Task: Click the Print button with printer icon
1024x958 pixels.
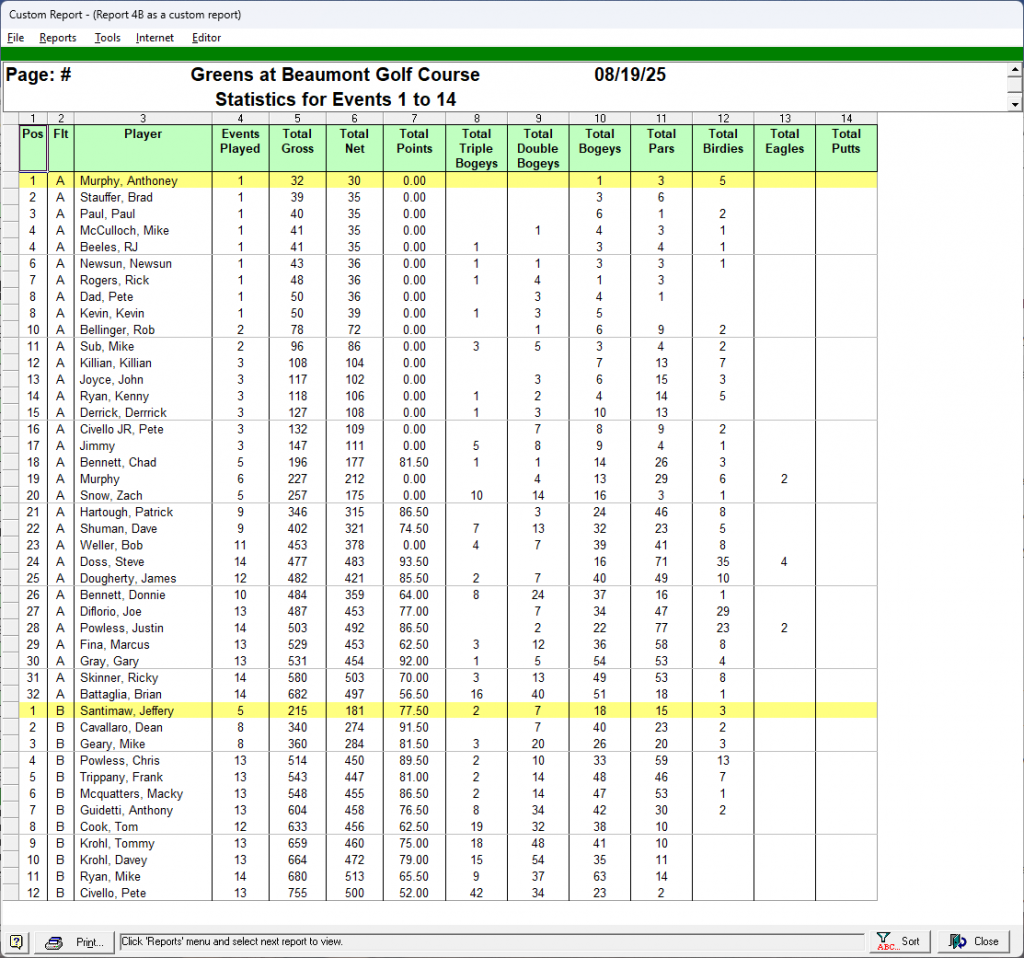Action: coord(75,941)
